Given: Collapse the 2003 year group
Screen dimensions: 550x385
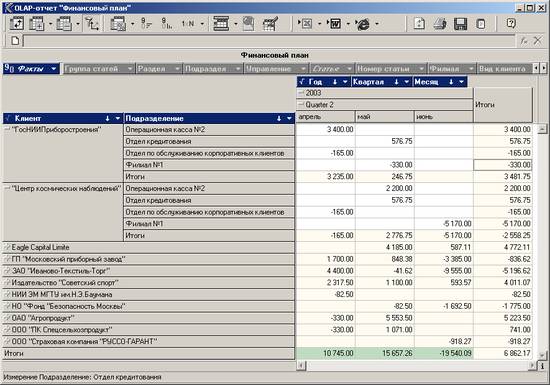Looking at the screenshot, I should [x=301, y=93].
